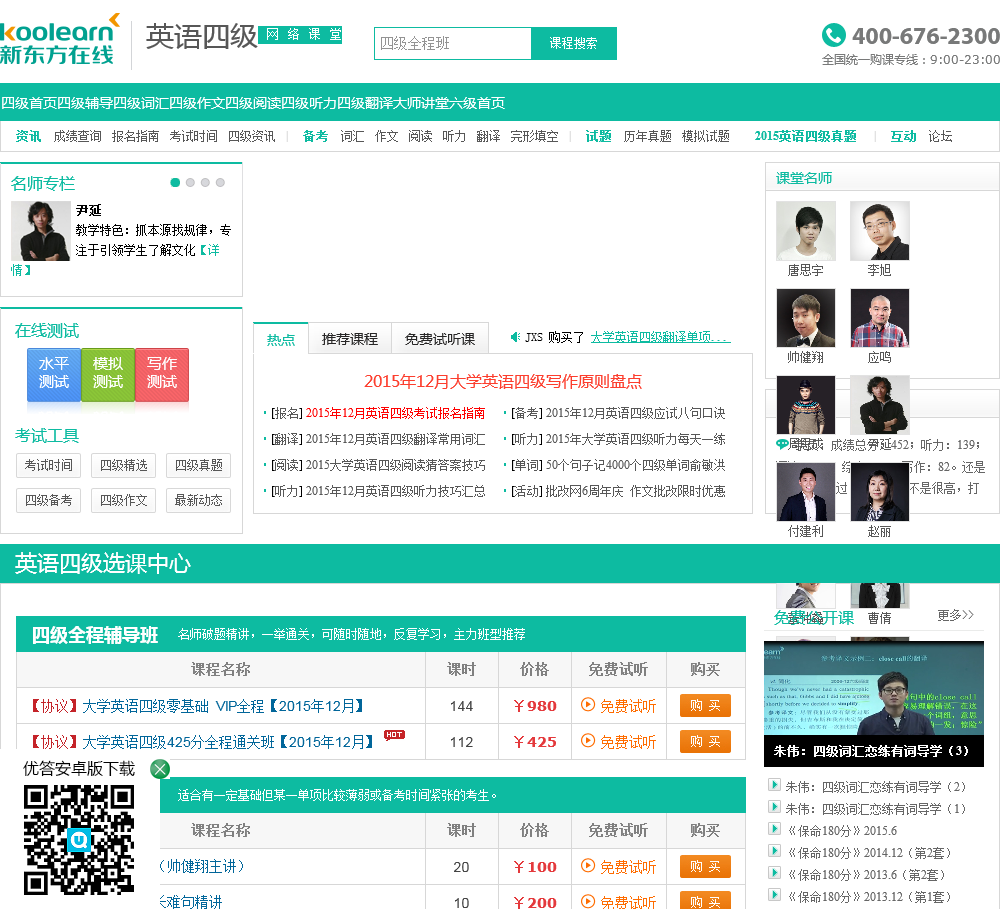
Task: Click the Koolearn 新东方在线 logo
Action: [60, 40]
